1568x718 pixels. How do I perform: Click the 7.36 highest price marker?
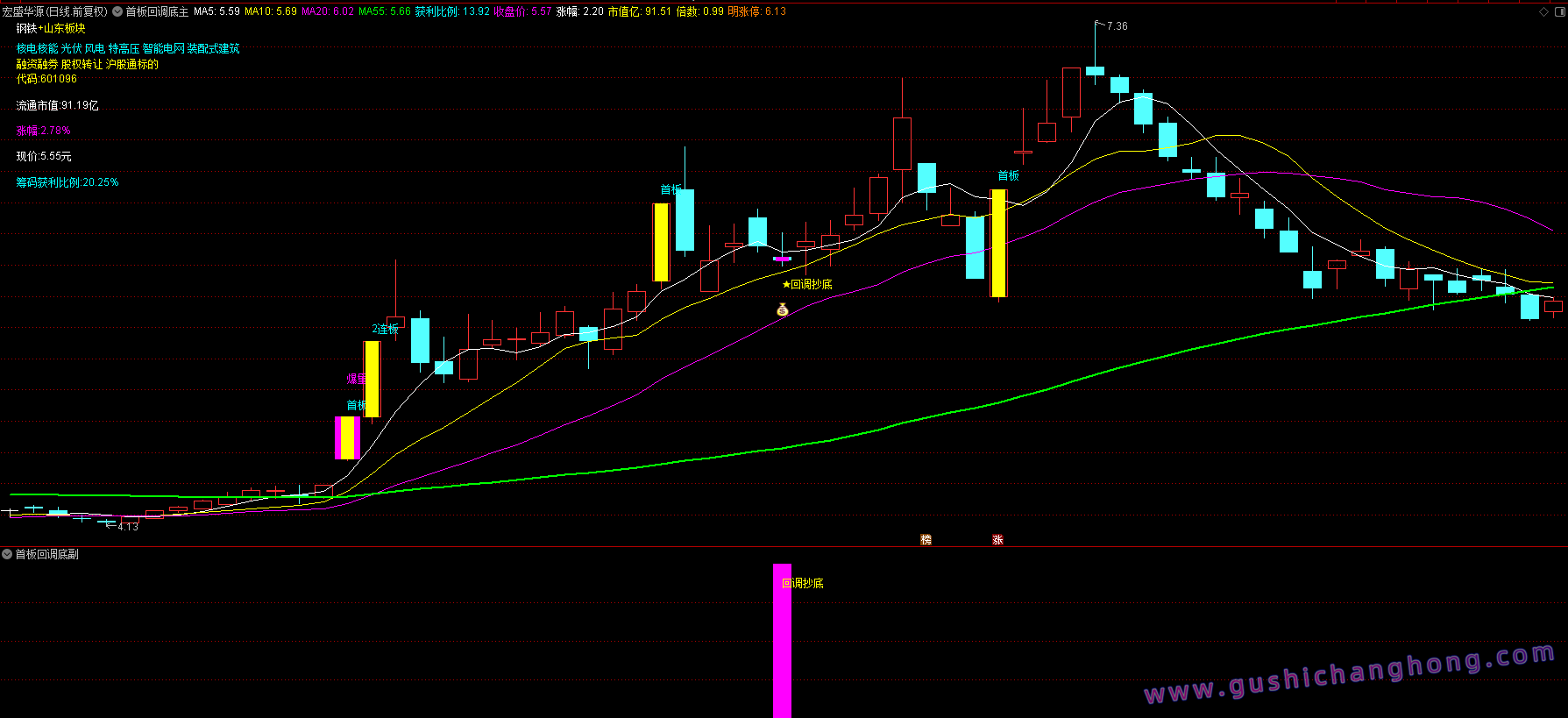[1117, 26]
